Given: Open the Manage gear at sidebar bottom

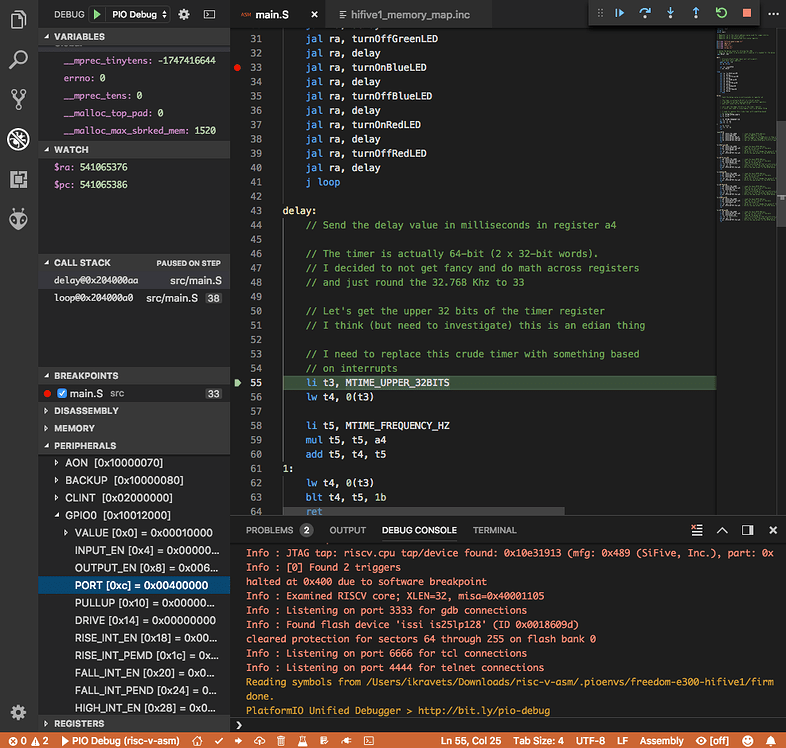Looking at the screenshot, I should (x=19, y=712).
